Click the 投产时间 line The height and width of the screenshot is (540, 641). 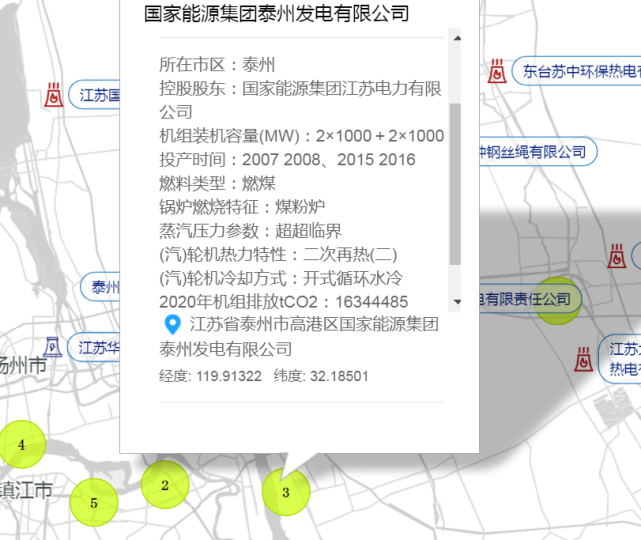[x=287, y=159]
